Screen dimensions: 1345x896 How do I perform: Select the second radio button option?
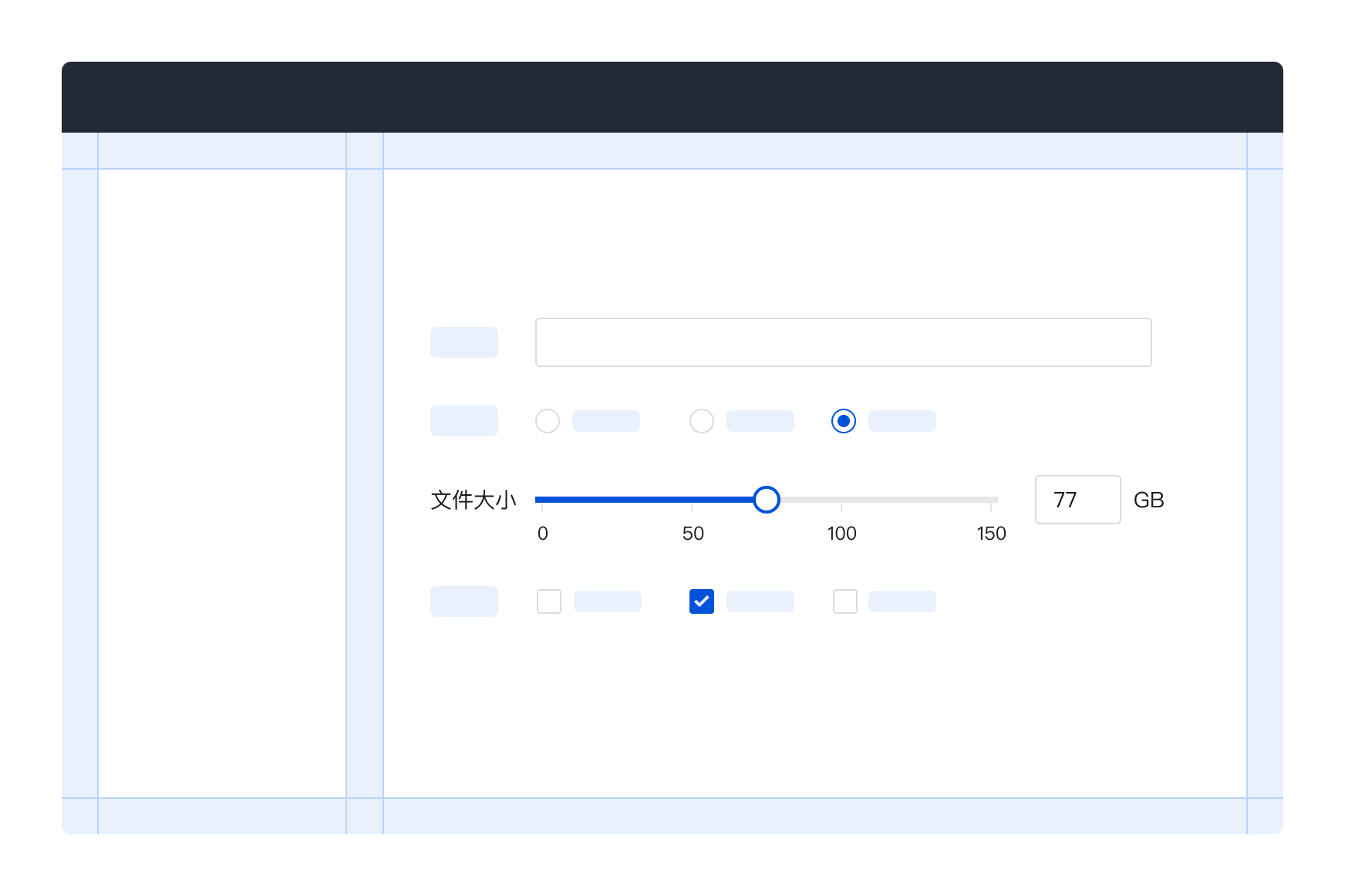(x=702, y=421)
